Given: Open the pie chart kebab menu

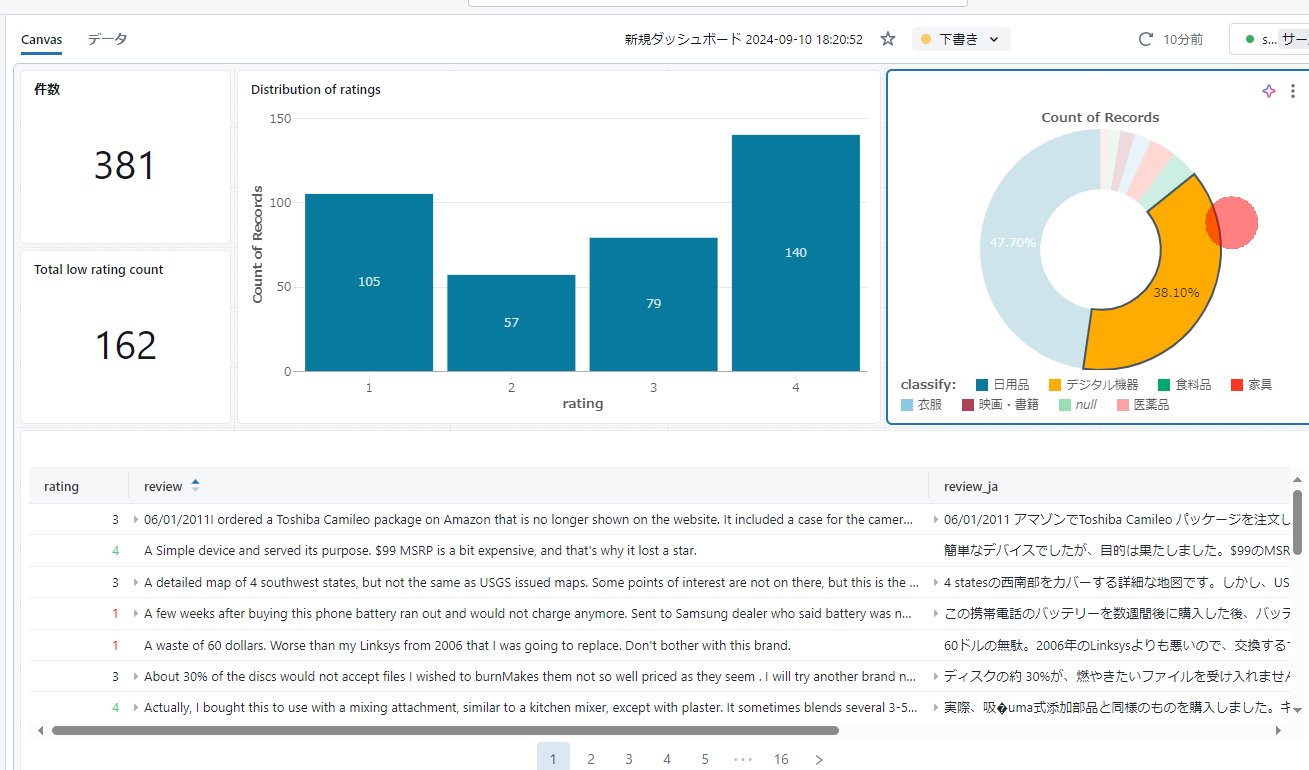Looking at the screenshot, I should [1293, 91].
